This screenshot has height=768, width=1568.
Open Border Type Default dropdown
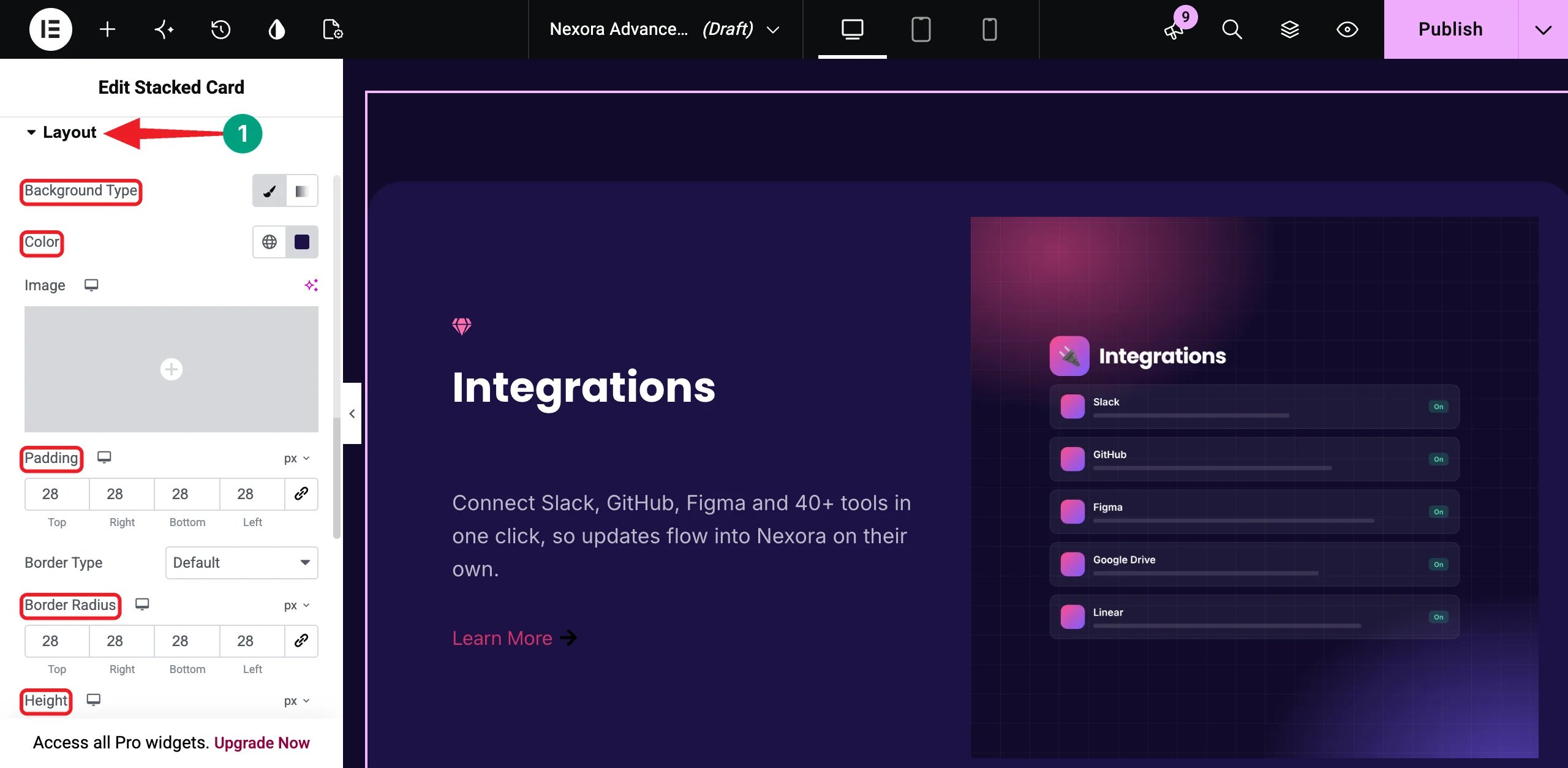pos(242,562)
